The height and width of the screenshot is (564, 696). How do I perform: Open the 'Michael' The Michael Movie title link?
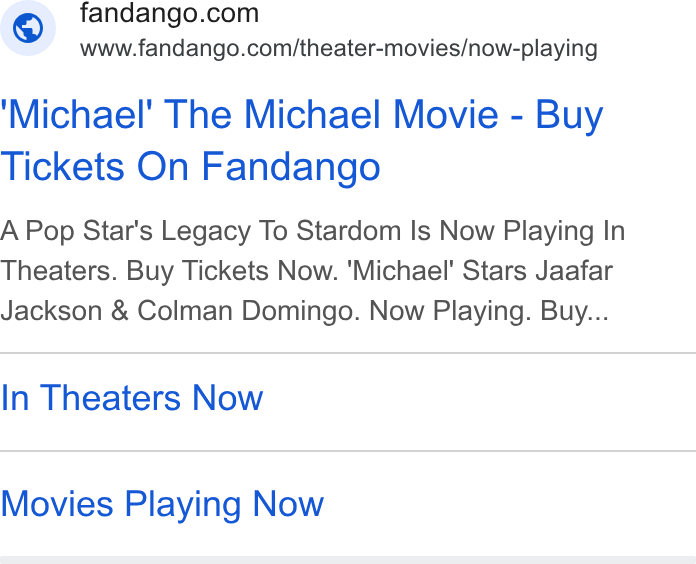point(302,140)
